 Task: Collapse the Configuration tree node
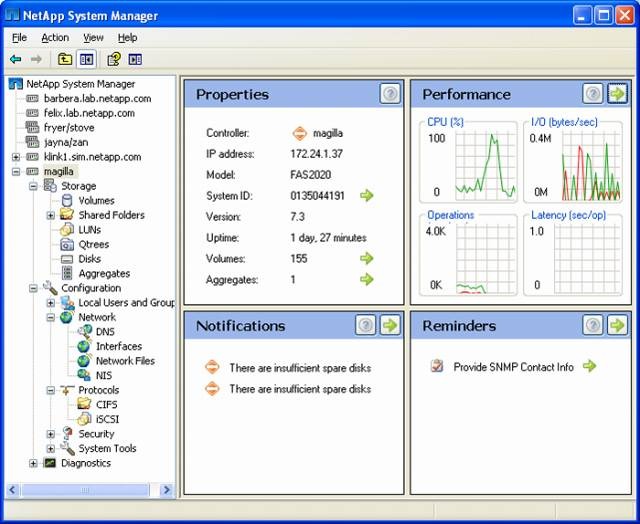click(33, 288)
